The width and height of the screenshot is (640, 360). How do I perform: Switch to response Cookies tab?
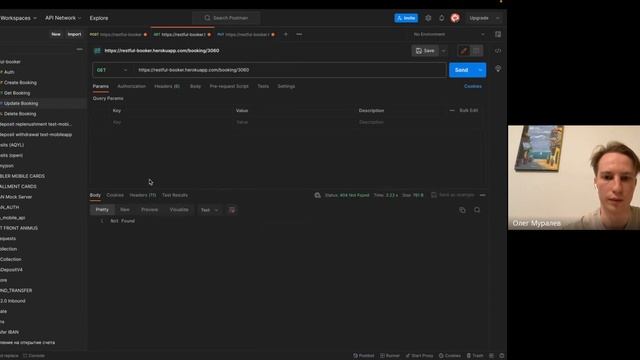click(x=115, y=195)
